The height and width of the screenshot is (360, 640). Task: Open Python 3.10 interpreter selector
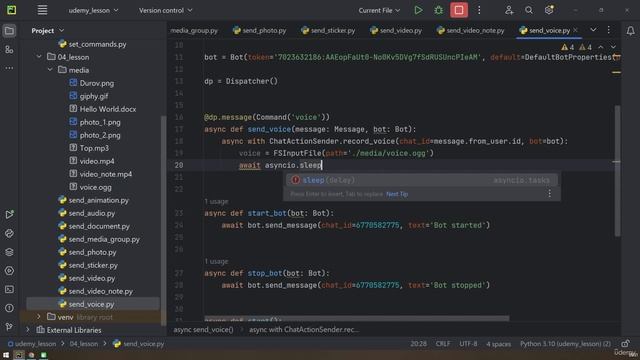pyautogui.click(x=565, y=344)
